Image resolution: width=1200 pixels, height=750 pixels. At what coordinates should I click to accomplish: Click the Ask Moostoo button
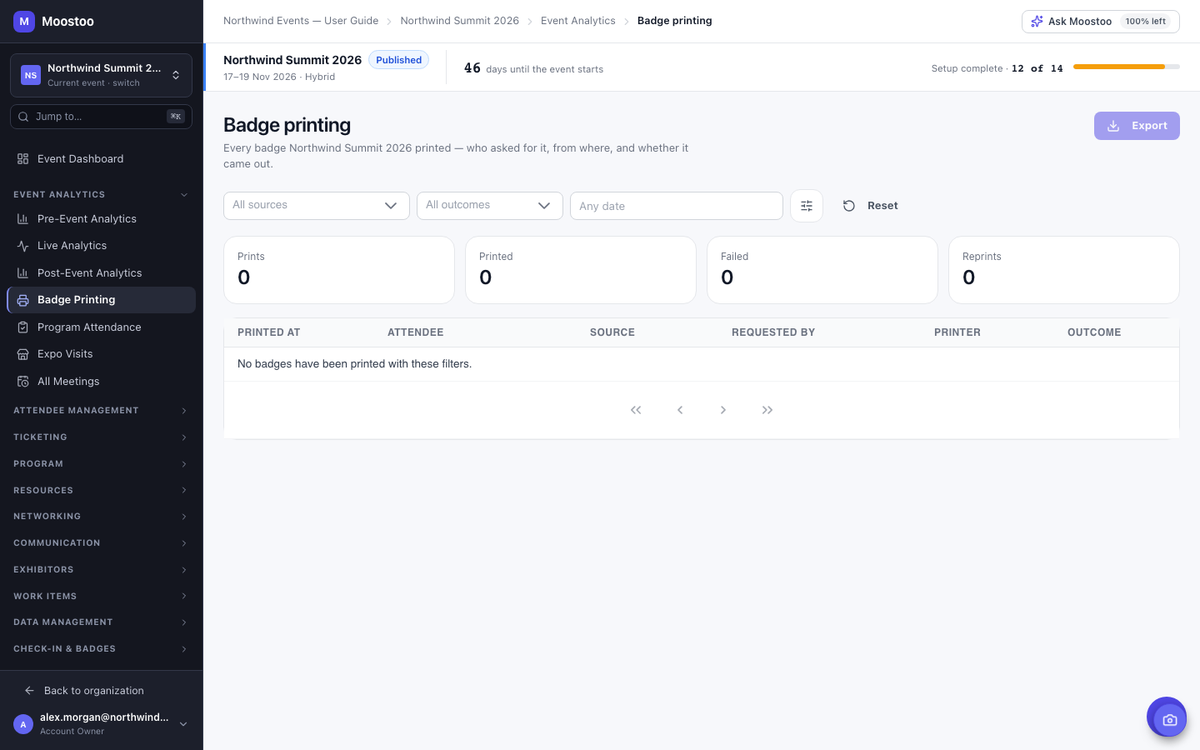[x=1100, y=21]
